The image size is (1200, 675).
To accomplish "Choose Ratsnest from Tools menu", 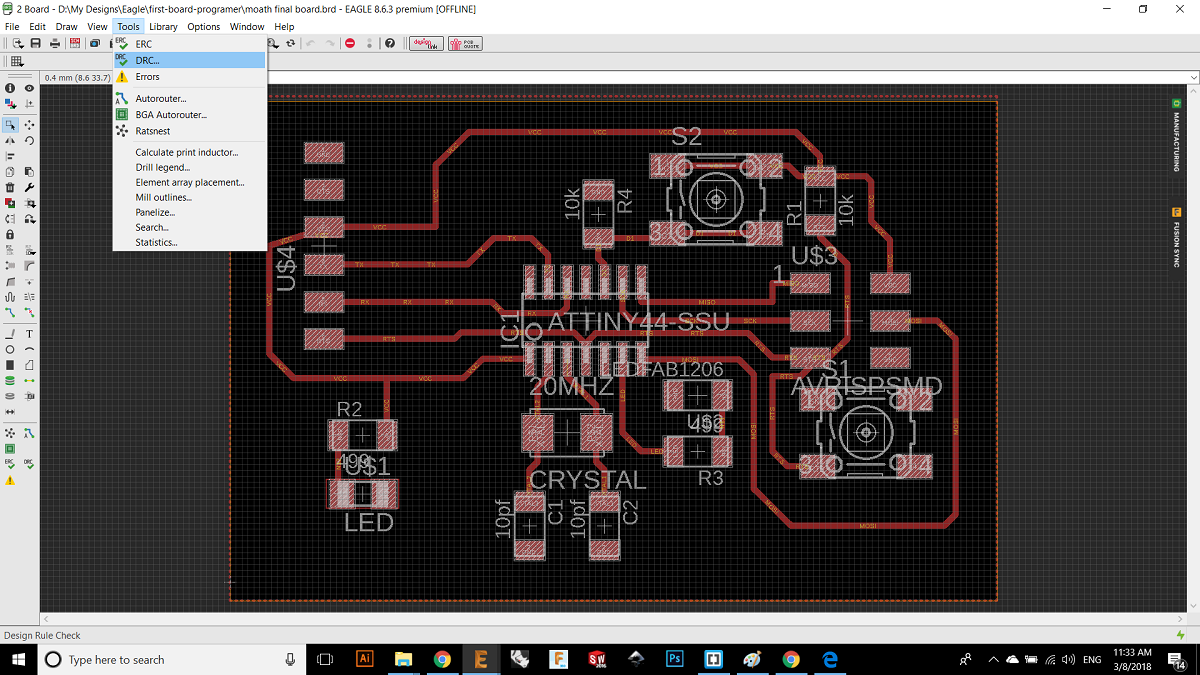I will [x=190, y=131].
